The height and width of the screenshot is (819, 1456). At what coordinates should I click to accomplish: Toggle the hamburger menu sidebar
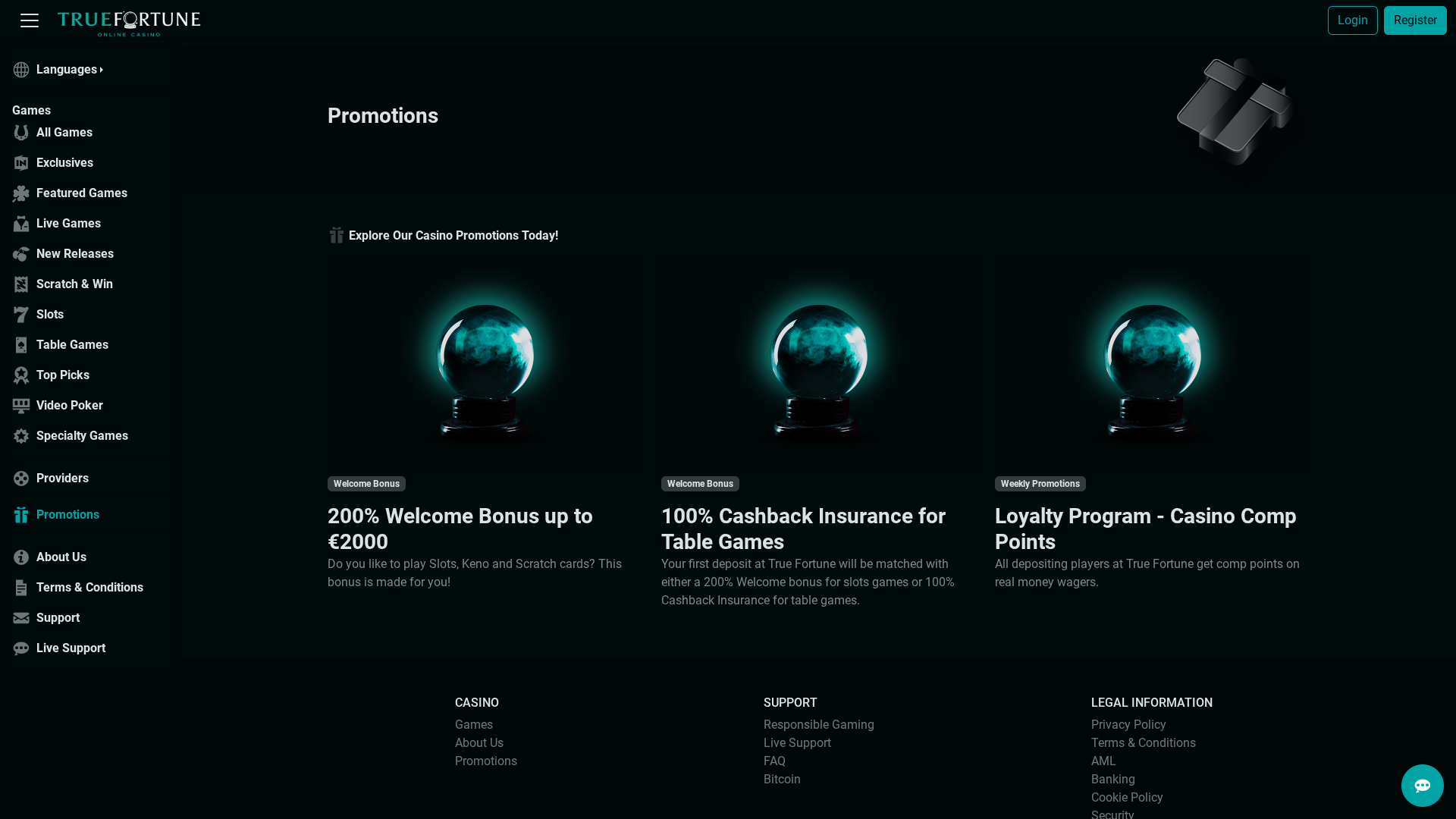click(x=30, y=20)
